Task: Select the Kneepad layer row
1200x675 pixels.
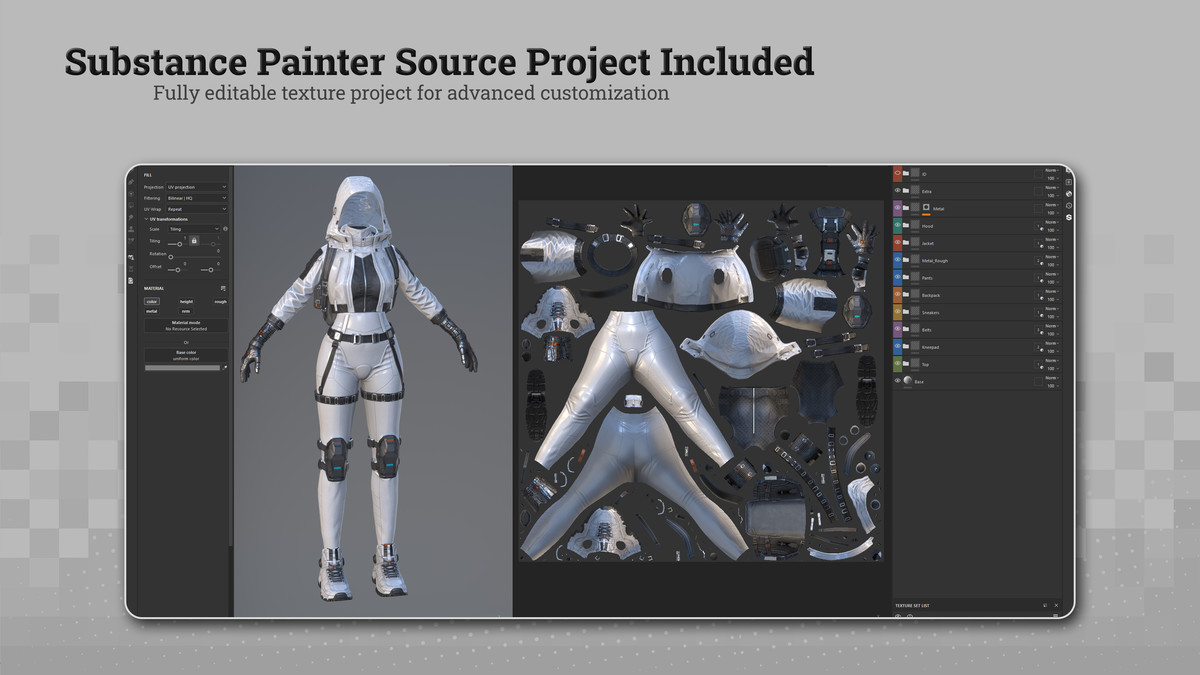Action: click(976, 347)
